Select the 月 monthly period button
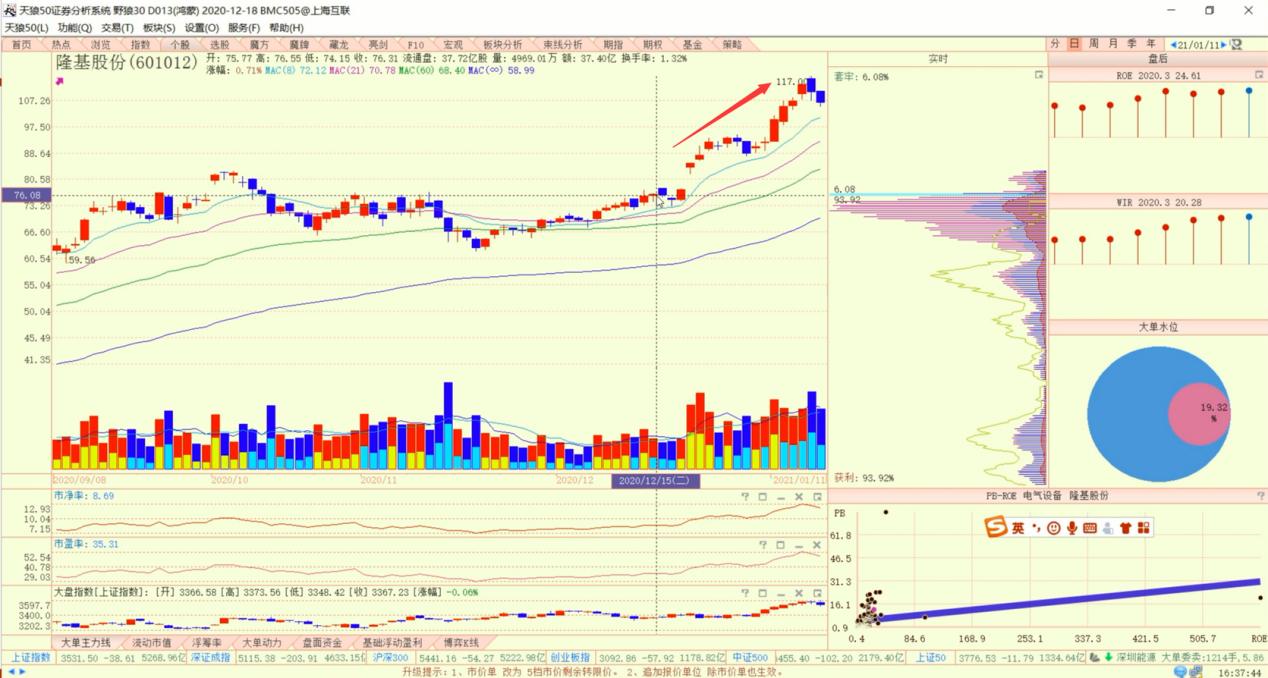This screenshot has width=1268, height=678. coord(1113,44)
